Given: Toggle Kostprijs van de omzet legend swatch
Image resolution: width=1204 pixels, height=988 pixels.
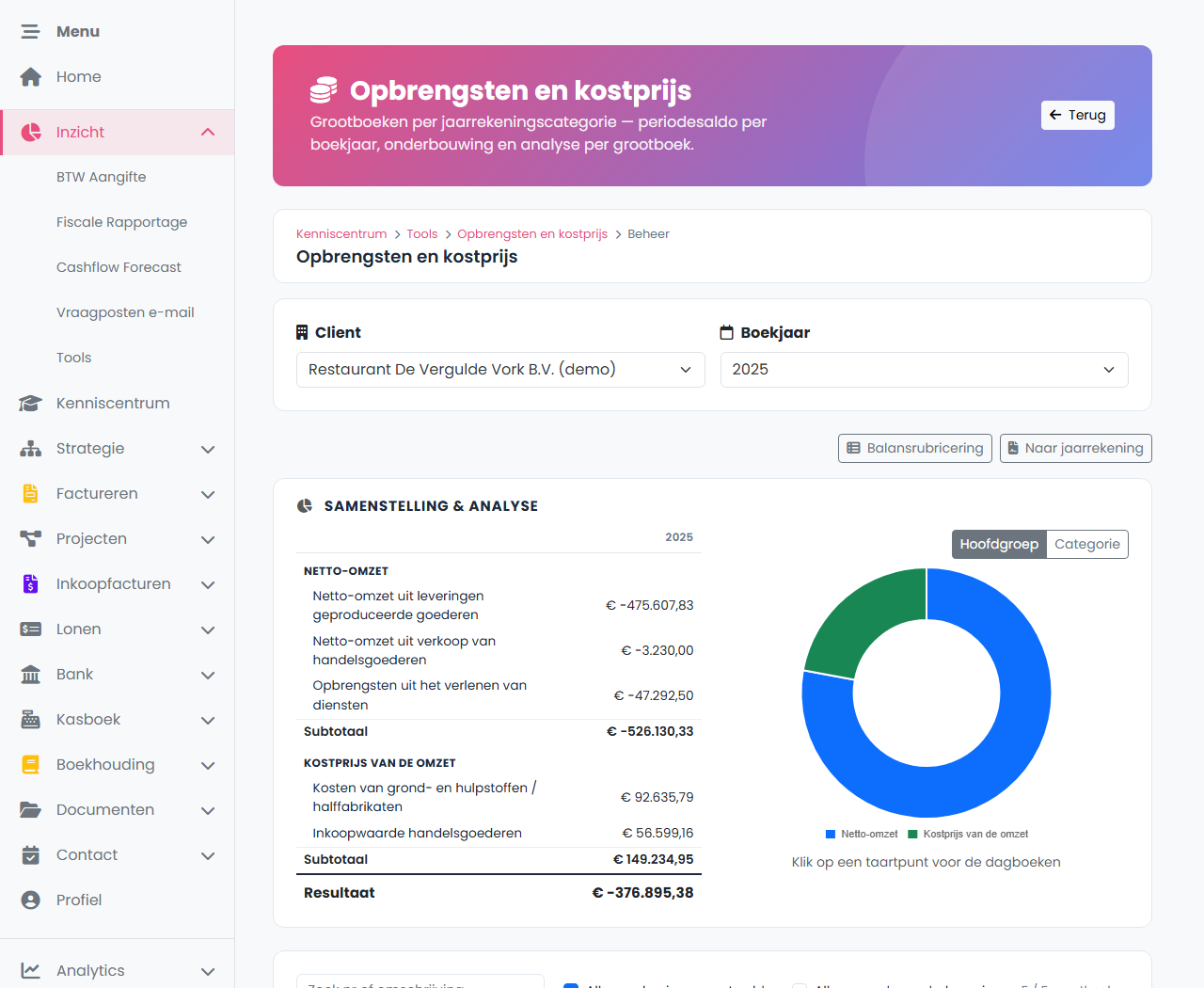Looking at the screenshot, I should (912, 835).
